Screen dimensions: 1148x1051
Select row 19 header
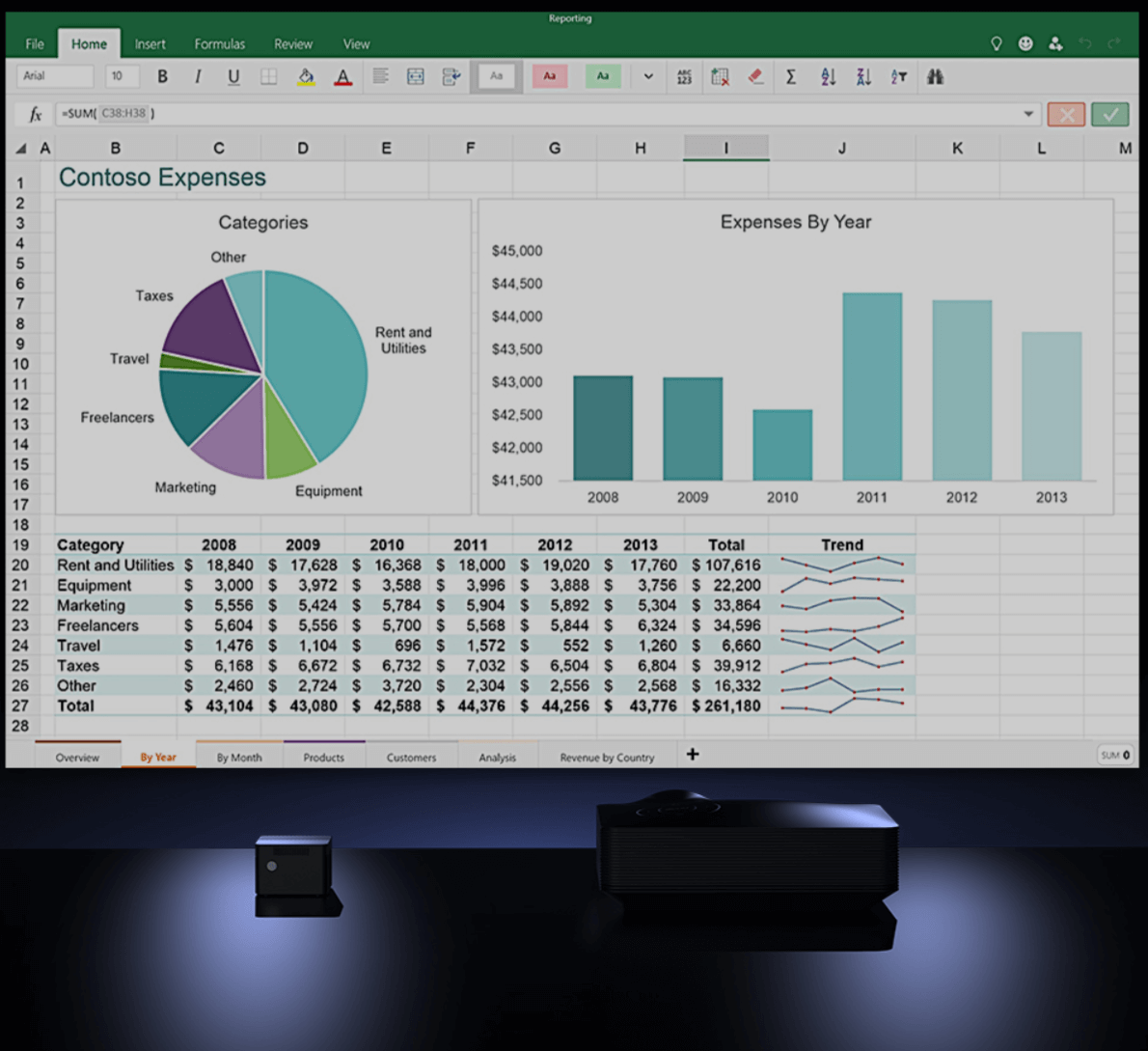point(20,545)
